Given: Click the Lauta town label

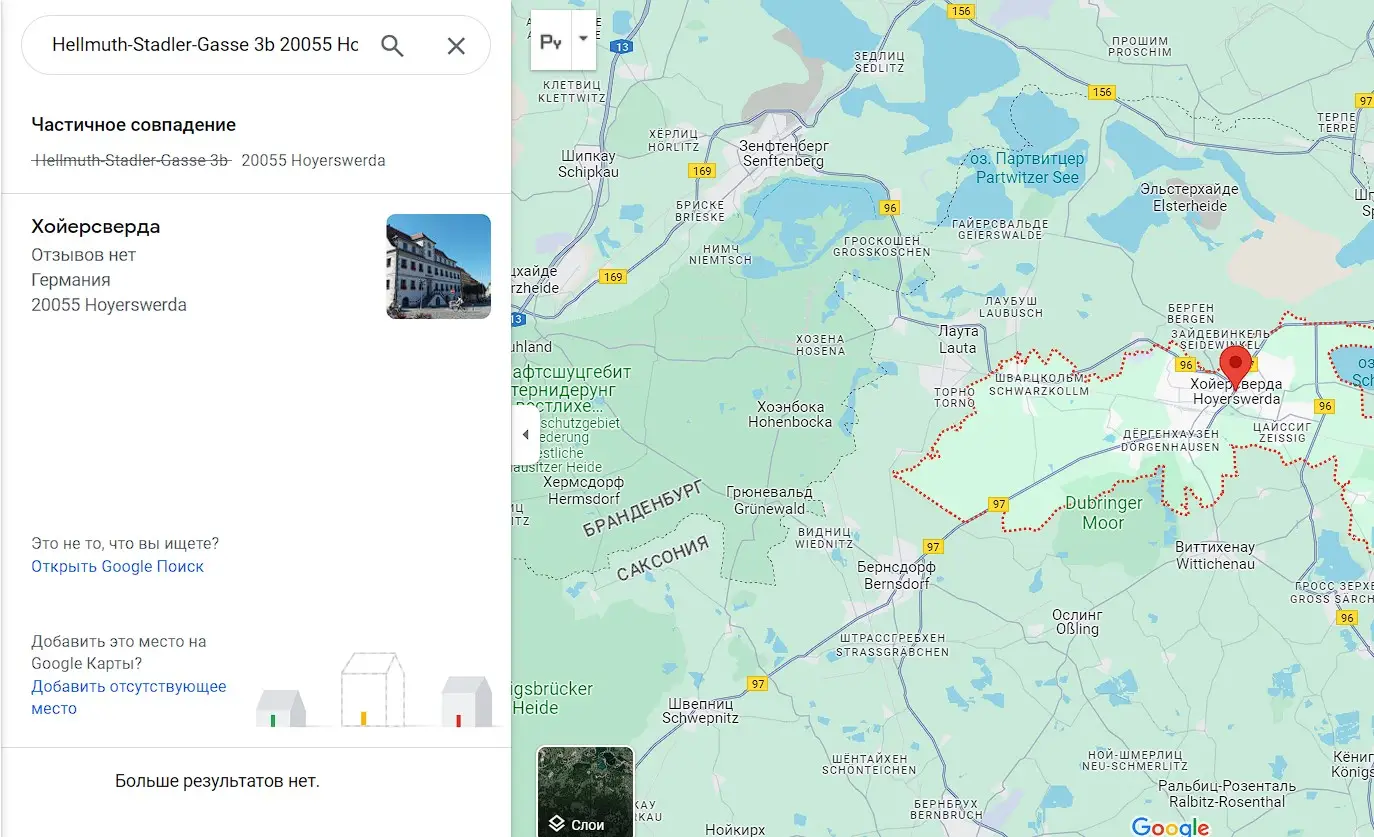Looking at the screenshot, I should click(958, 340).
